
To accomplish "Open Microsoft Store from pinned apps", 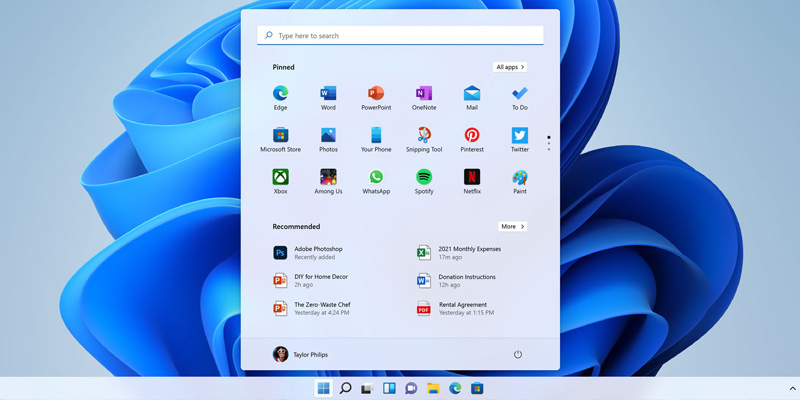I will click(280, 136).
